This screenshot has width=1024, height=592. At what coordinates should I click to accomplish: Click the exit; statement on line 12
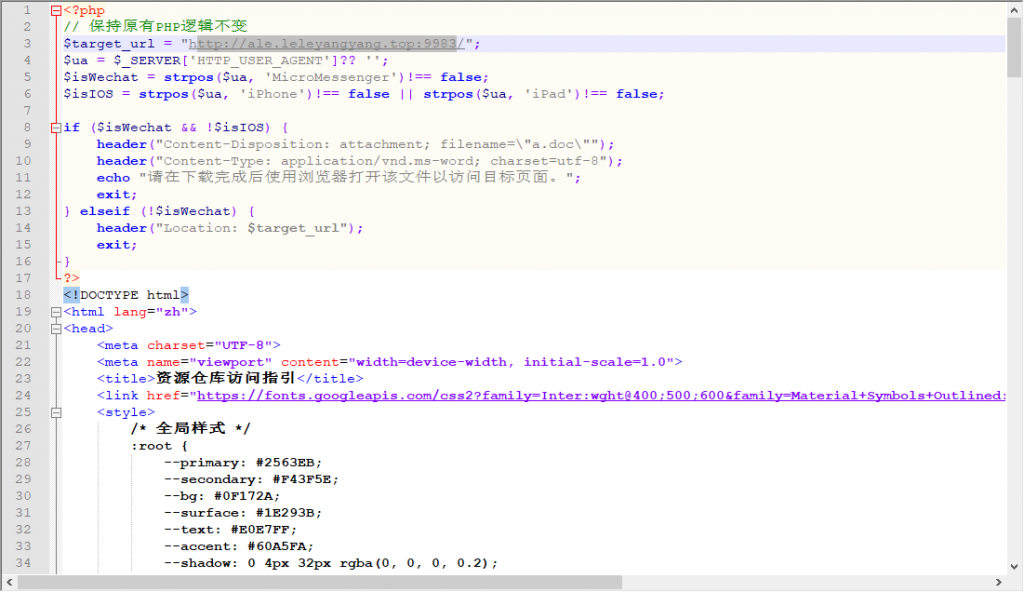point(117,195)
